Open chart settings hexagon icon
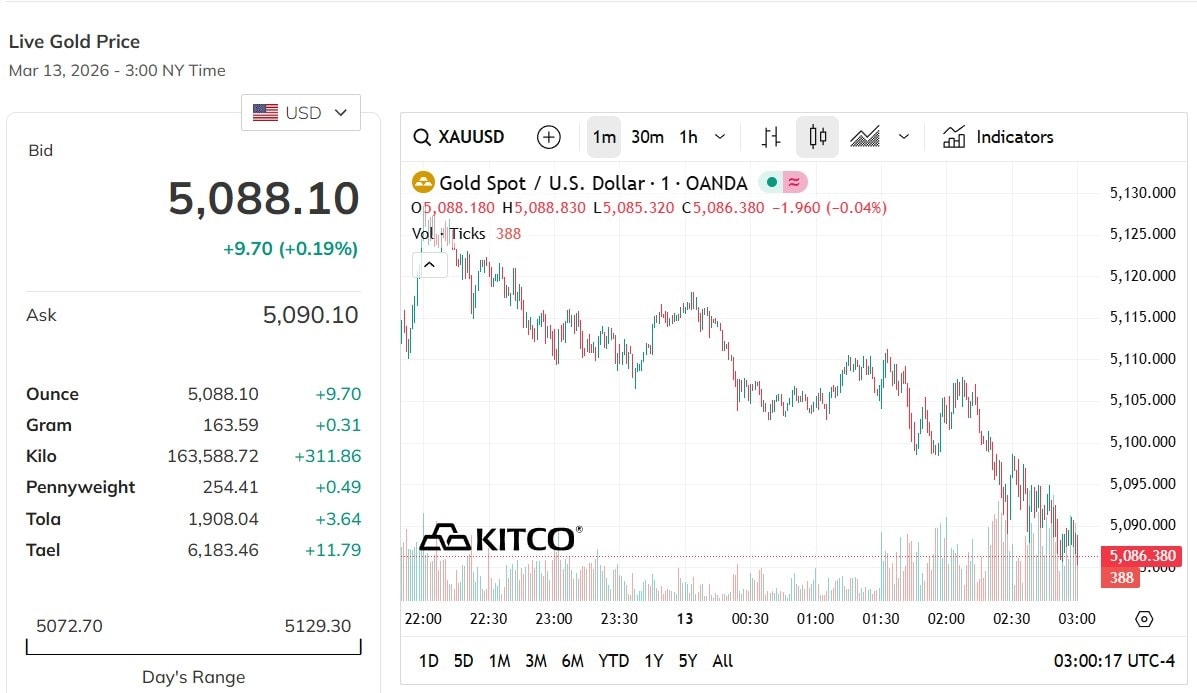1197x693 pixels. [x=1144, y=619]
